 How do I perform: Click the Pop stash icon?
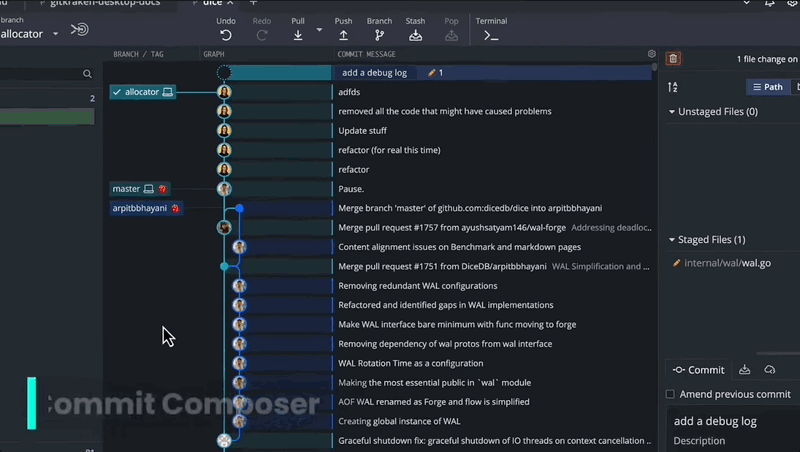pyautogui.click(x=451, y=35)
